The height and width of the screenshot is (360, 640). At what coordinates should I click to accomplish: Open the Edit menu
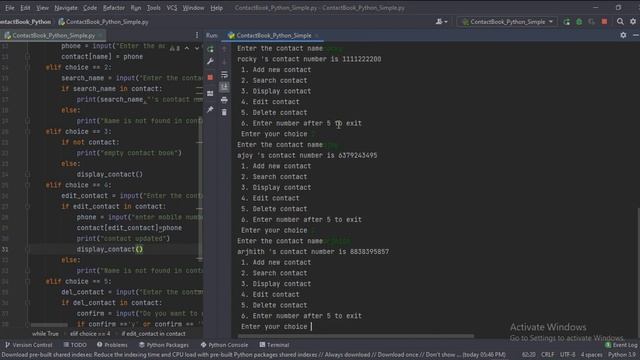point(25,8)
